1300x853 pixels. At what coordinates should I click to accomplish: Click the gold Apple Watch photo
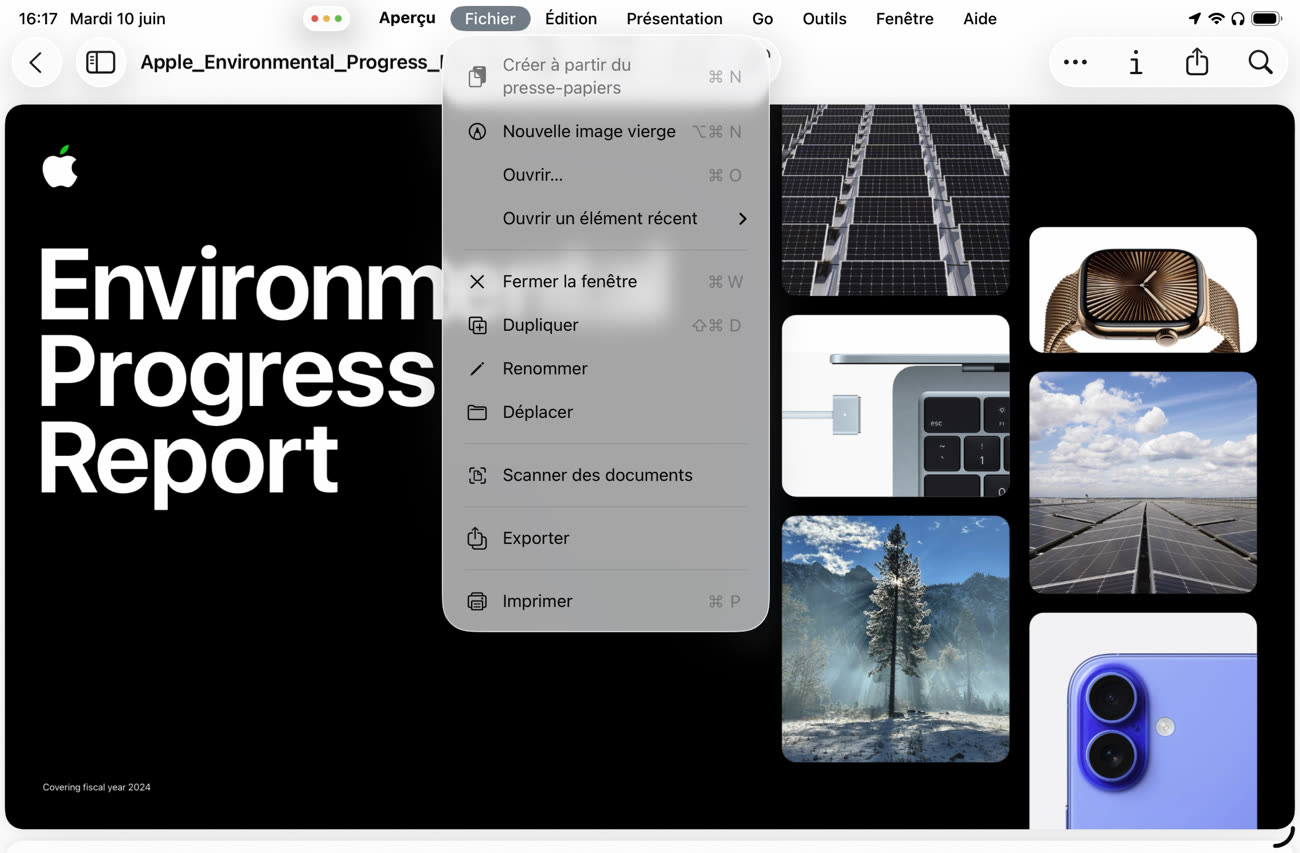[1143, 290]
